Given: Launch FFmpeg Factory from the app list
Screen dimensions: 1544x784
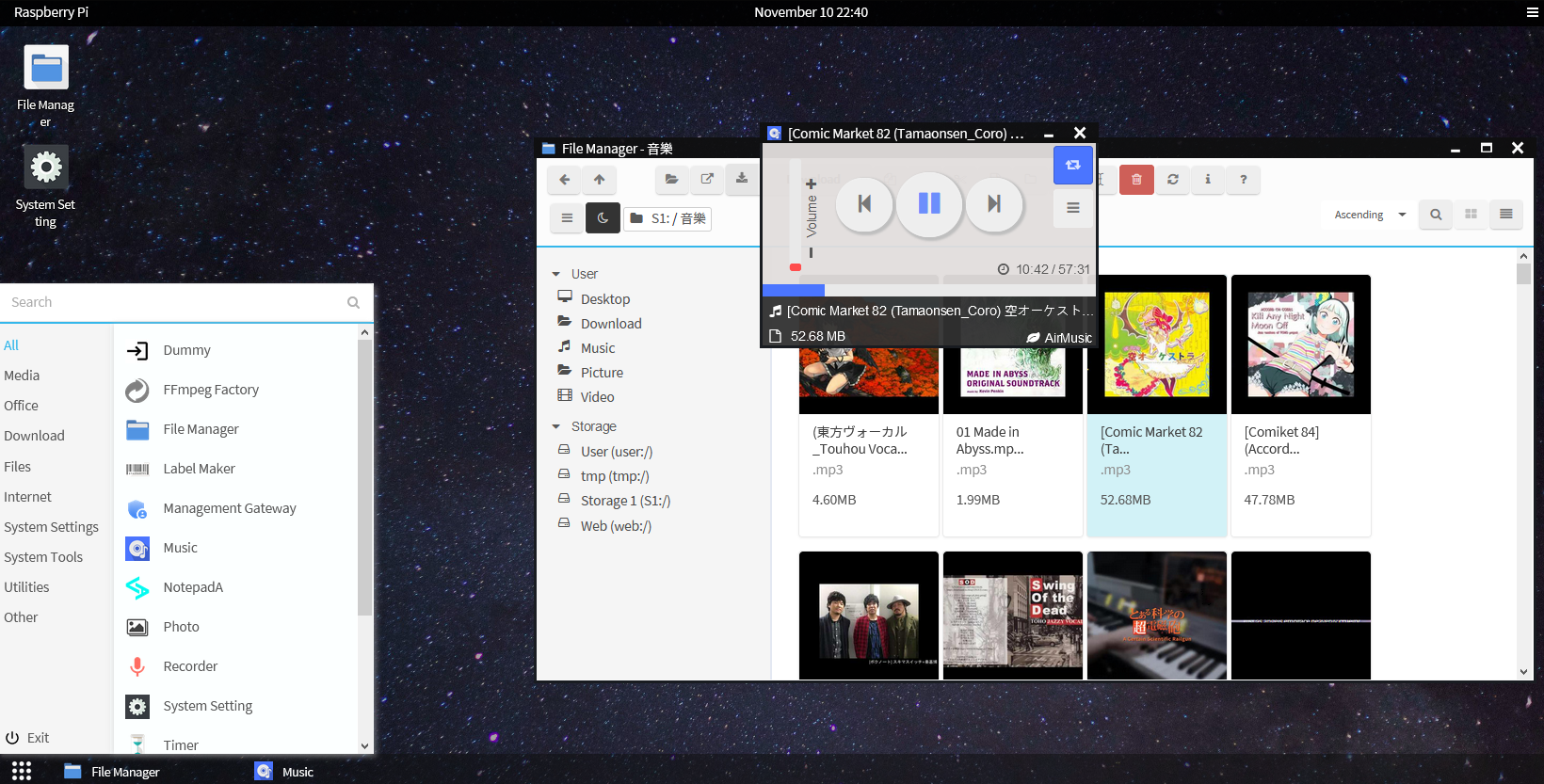Looking at the screenshot, I should click(x=210, y=390).
